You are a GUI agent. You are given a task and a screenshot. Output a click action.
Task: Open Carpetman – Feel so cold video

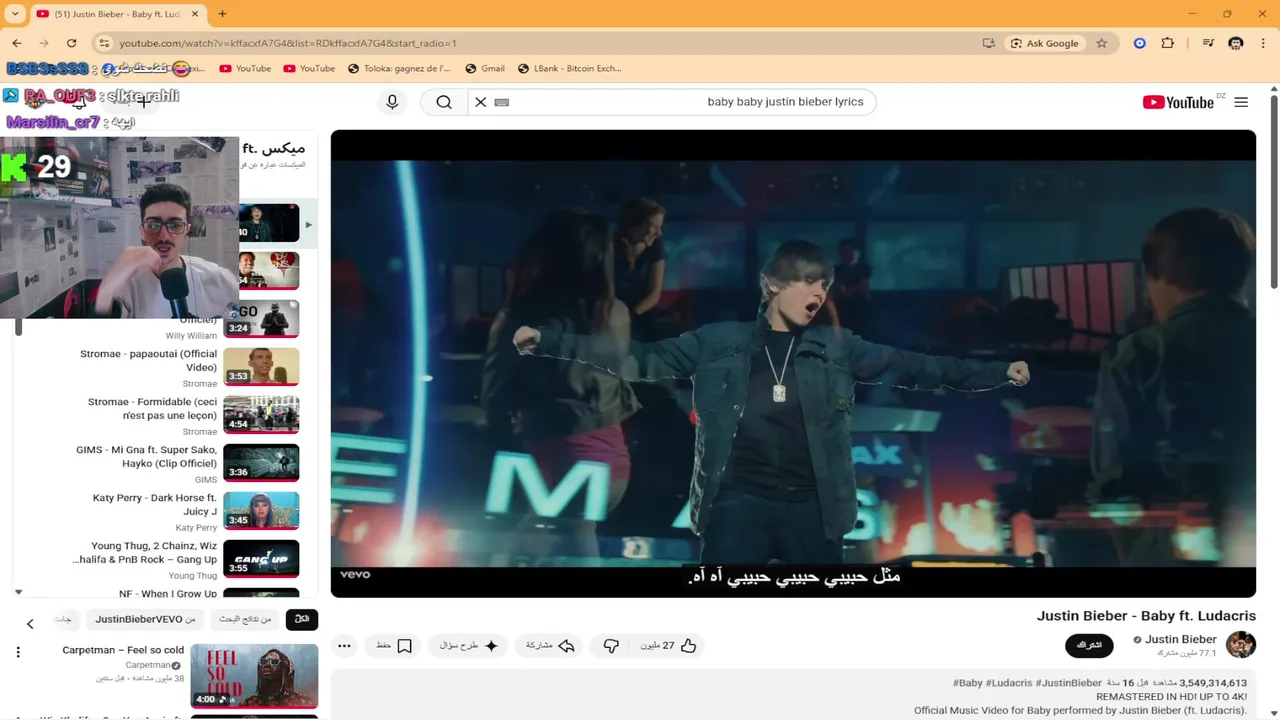[x=123, y=650]
